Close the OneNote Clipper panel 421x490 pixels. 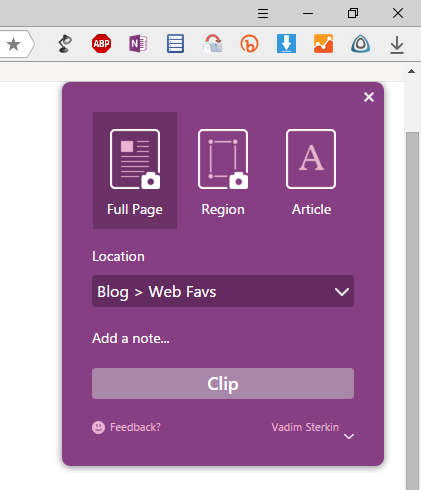coord(369,97)
